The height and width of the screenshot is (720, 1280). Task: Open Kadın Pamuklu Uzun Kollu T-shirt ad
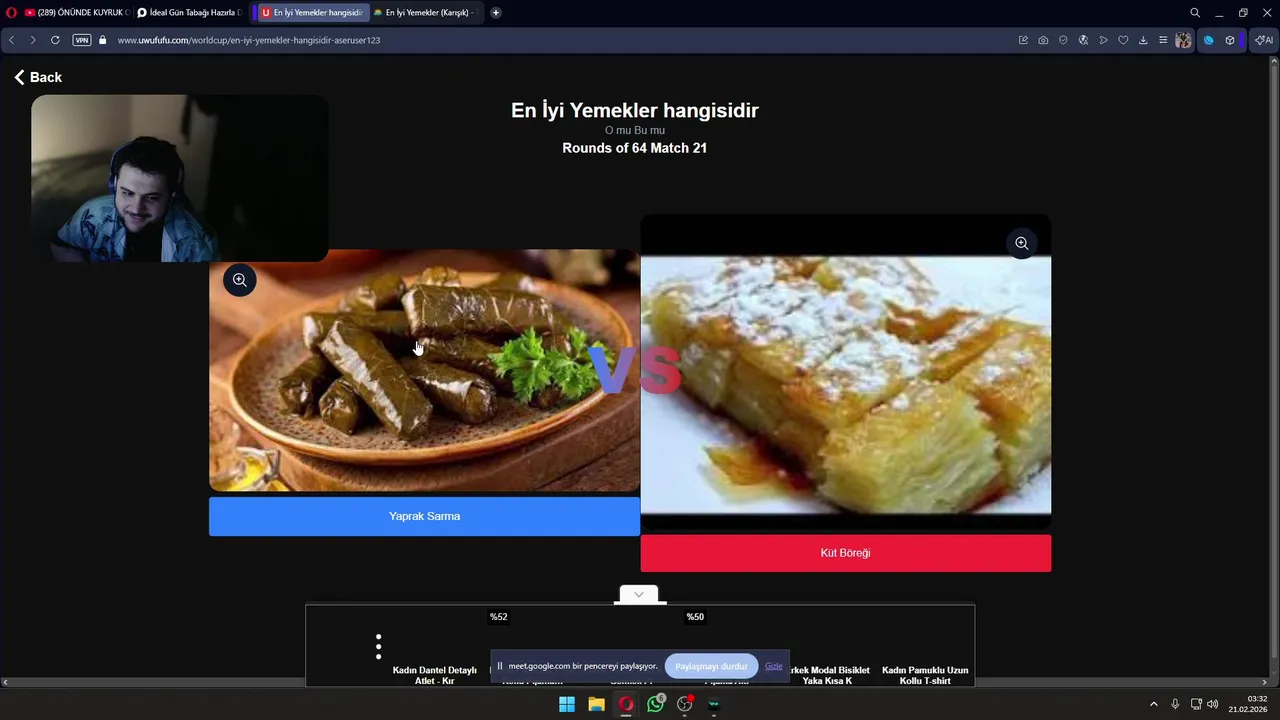coord(925,675)
